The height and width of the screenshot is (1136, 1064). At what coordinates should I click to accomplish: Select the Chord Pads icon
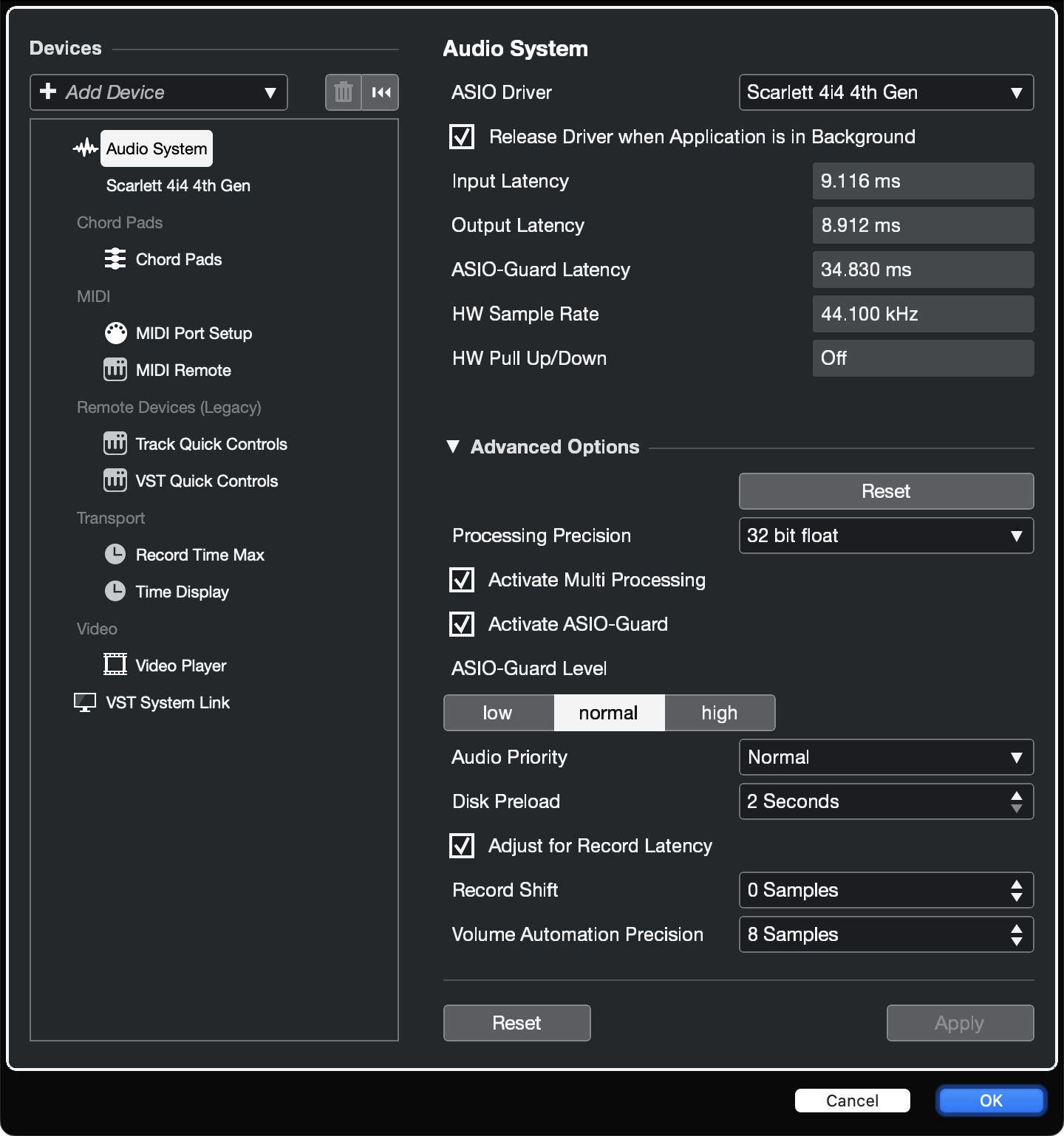[x=115, y=259]
